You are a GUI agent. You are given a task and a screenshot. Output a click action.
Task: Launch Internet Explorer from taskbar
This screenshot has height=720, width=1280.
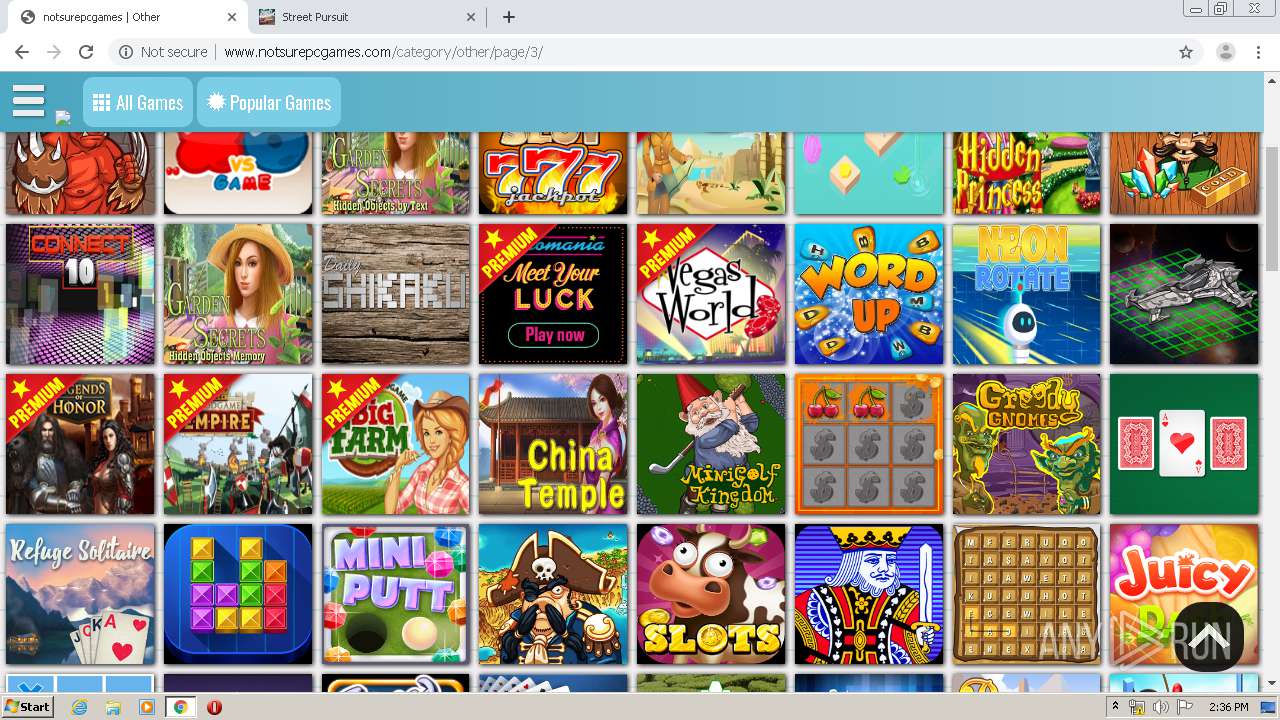(x=80, y=706)
